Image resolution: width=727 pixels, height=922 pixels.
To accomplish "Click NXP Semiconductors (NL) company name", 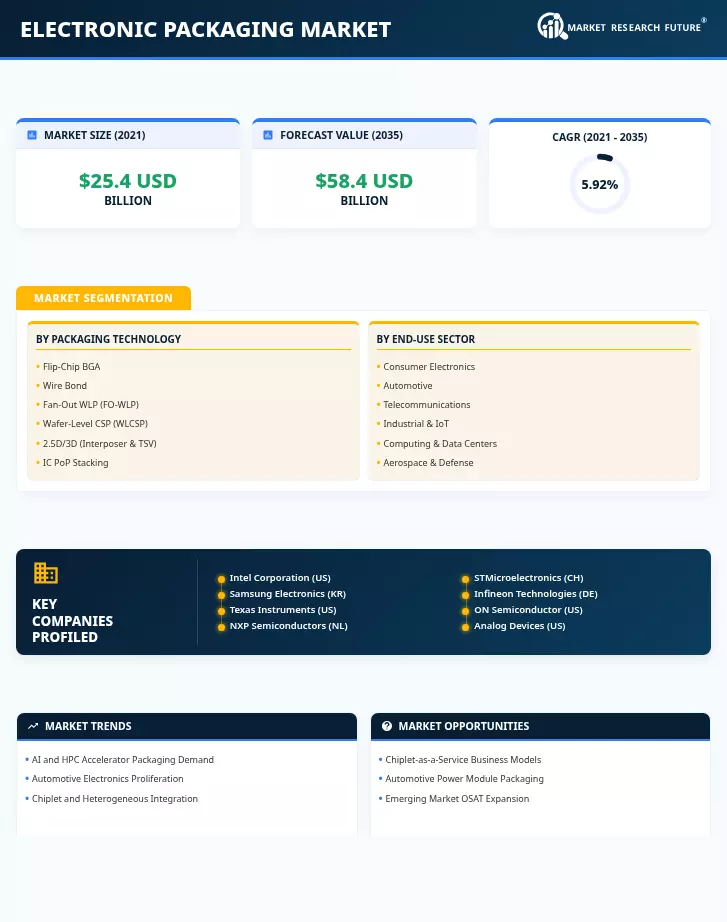I will coord(288,626).
